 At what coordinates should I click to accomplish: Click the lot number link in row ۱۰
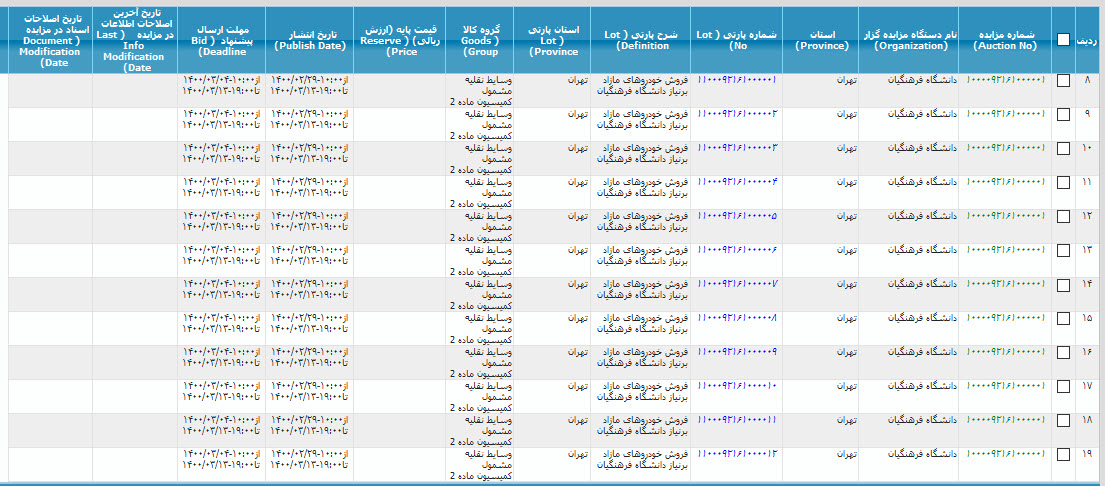click(737, 148)
